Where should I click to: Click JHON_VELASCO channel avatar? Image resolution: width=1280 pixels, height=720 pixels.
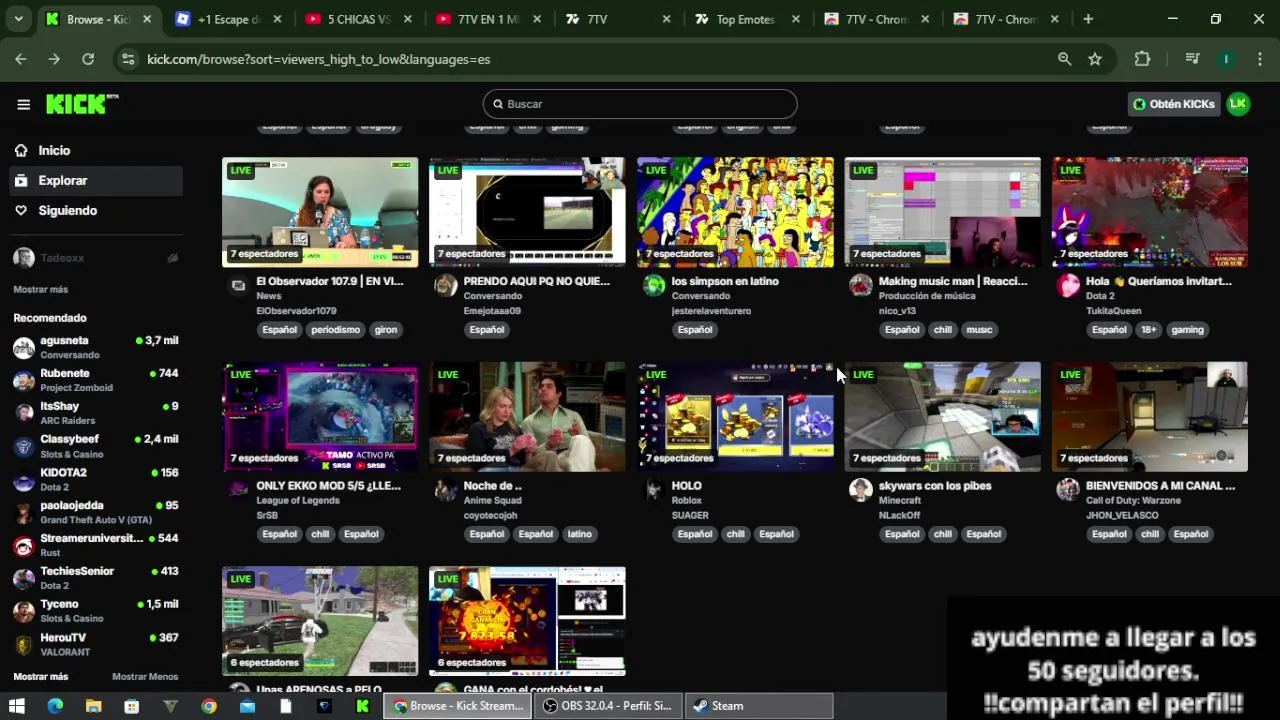point(1069,490)
